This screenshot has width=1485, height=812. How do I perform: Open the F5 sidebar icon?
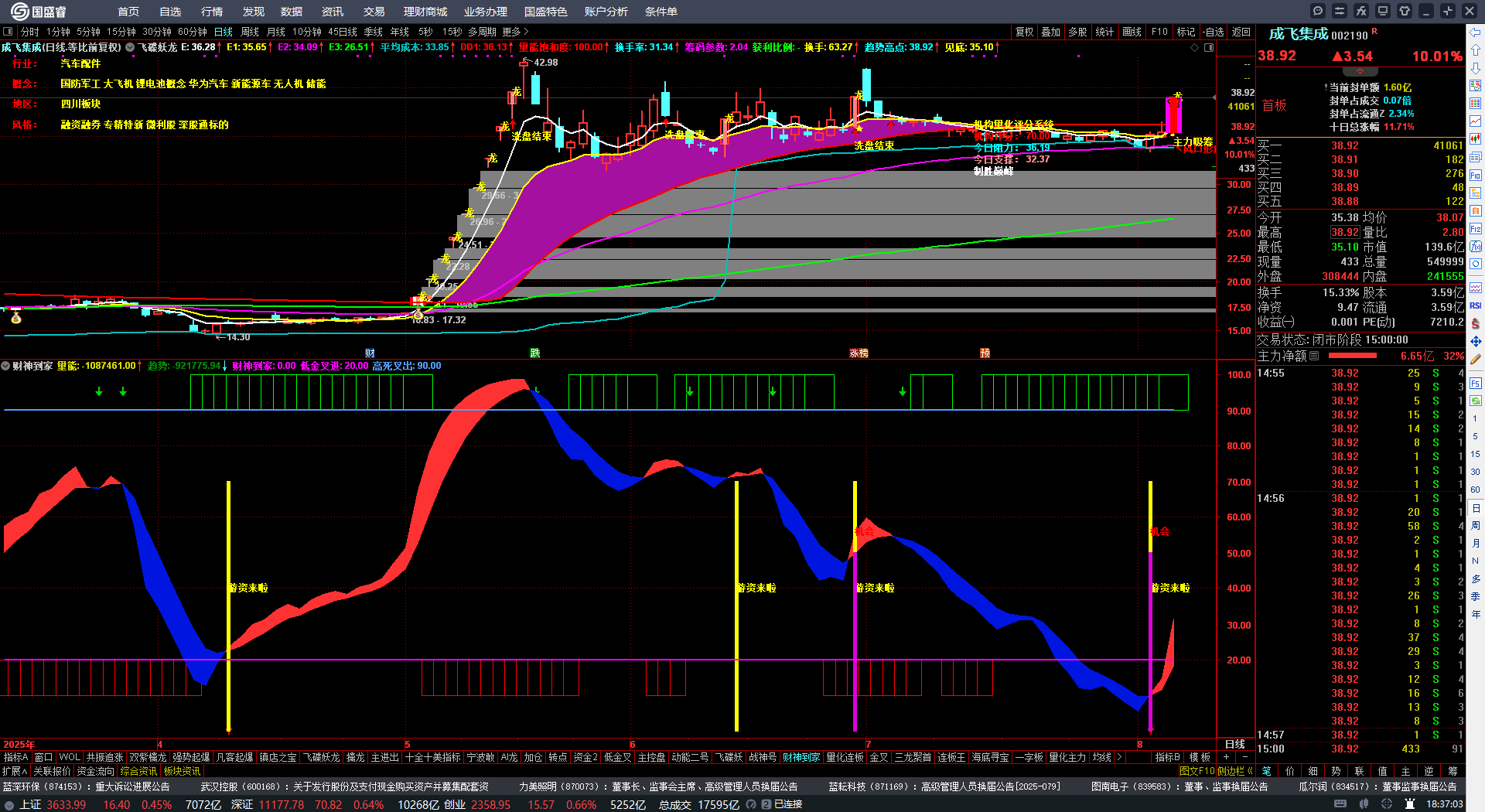[1476, 384]
